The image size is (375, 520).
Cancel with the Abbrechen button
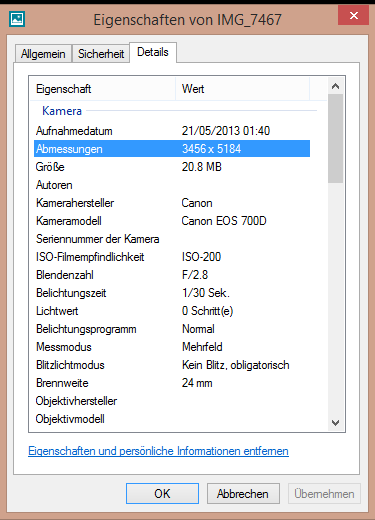(x=243, y=493)
